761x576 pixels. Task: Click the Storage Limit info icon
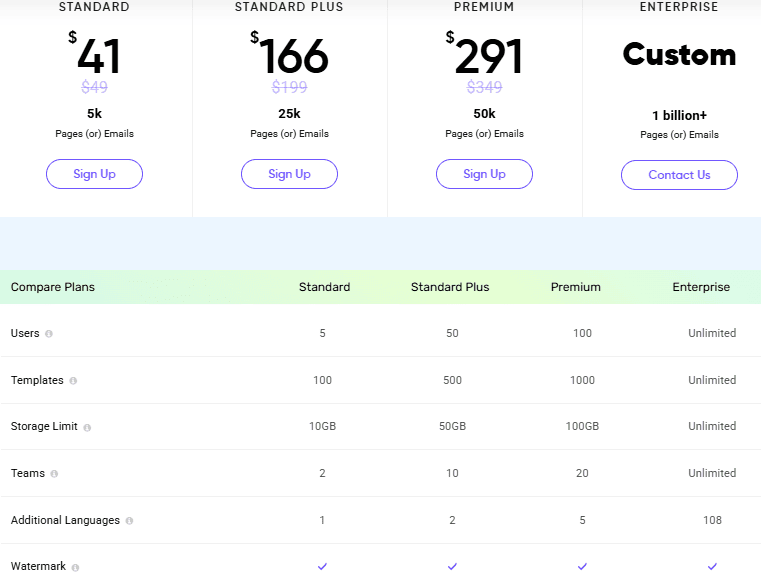click(87, 427)
